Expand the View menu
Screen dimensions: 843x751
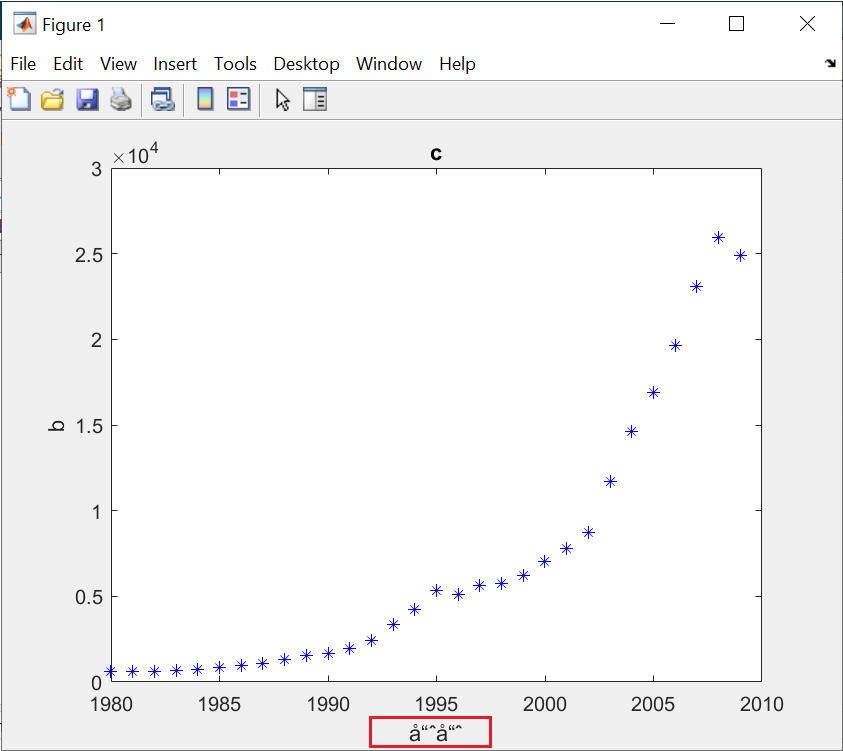(x=118, y=64)
